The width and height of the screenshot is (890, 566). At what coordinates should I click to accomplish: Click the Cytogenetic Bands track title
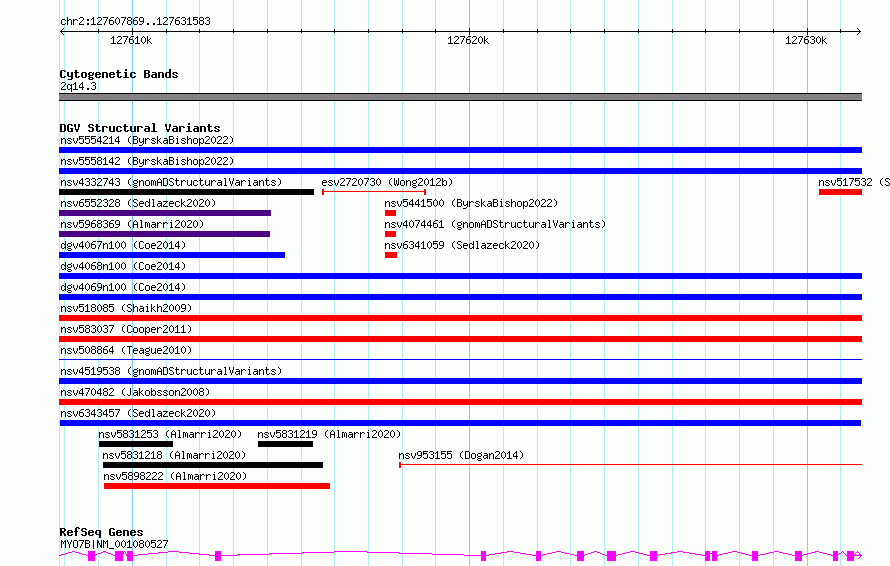[119, 74]
